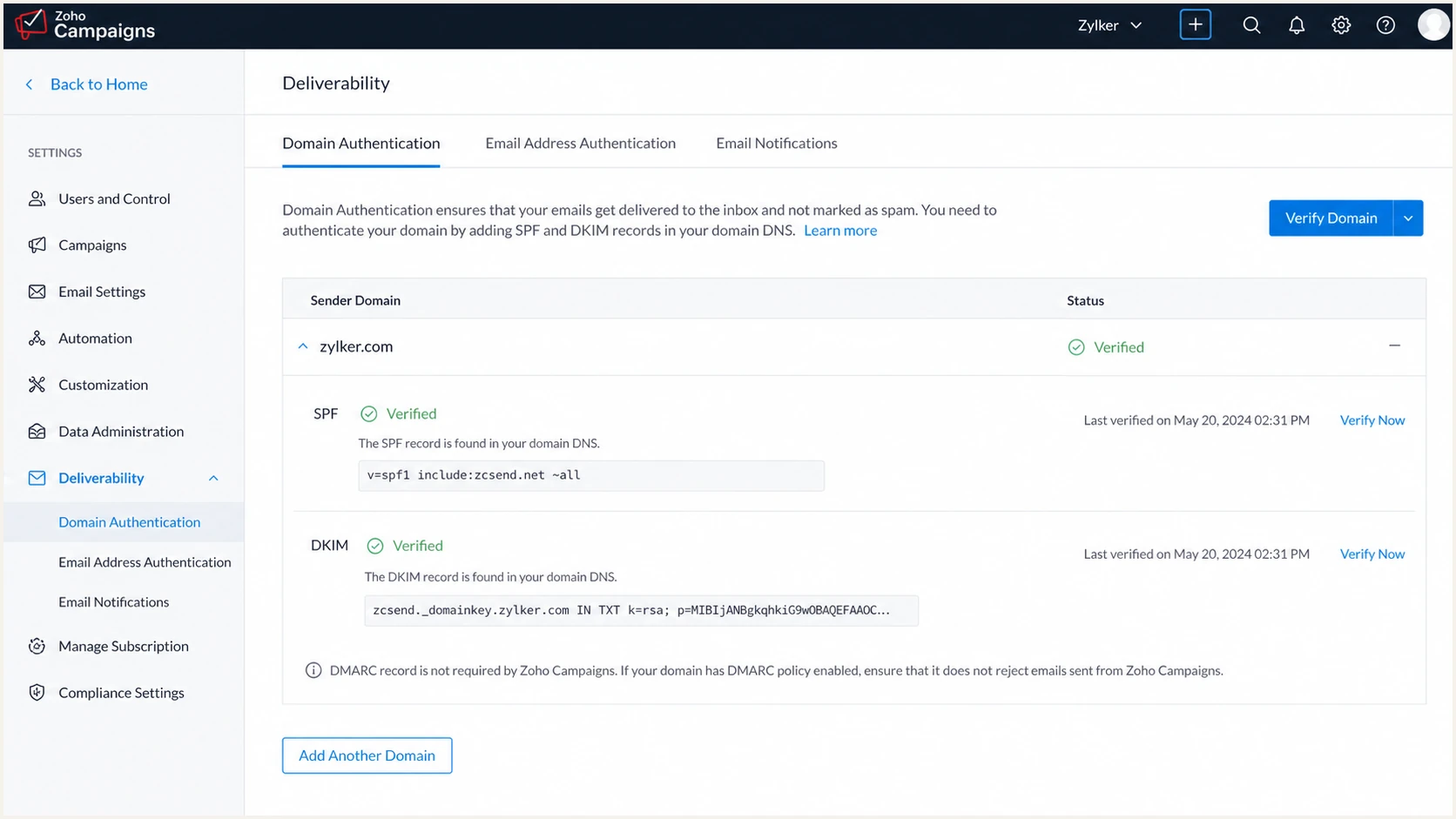This screenshot has height=819, width=1456.
Task: Click the Verify Domain button
Action: [x=1331, y=218]
